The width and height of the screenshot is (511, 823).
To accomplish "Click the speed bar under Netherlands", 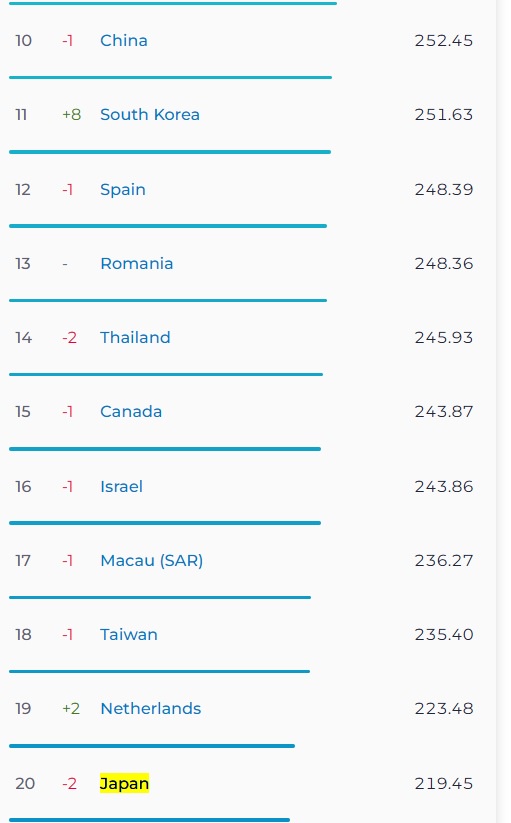I will tap(152, 746).
